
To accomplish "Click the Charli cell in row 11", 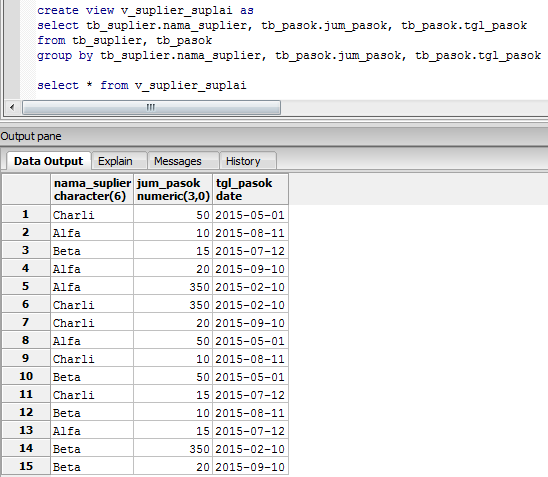I will point(92,394).
